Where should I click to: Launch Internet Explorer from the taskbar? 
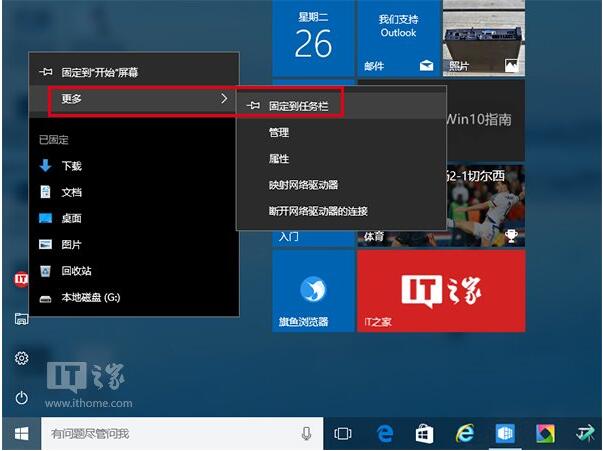pyautogui.click(x=465, y=433)
